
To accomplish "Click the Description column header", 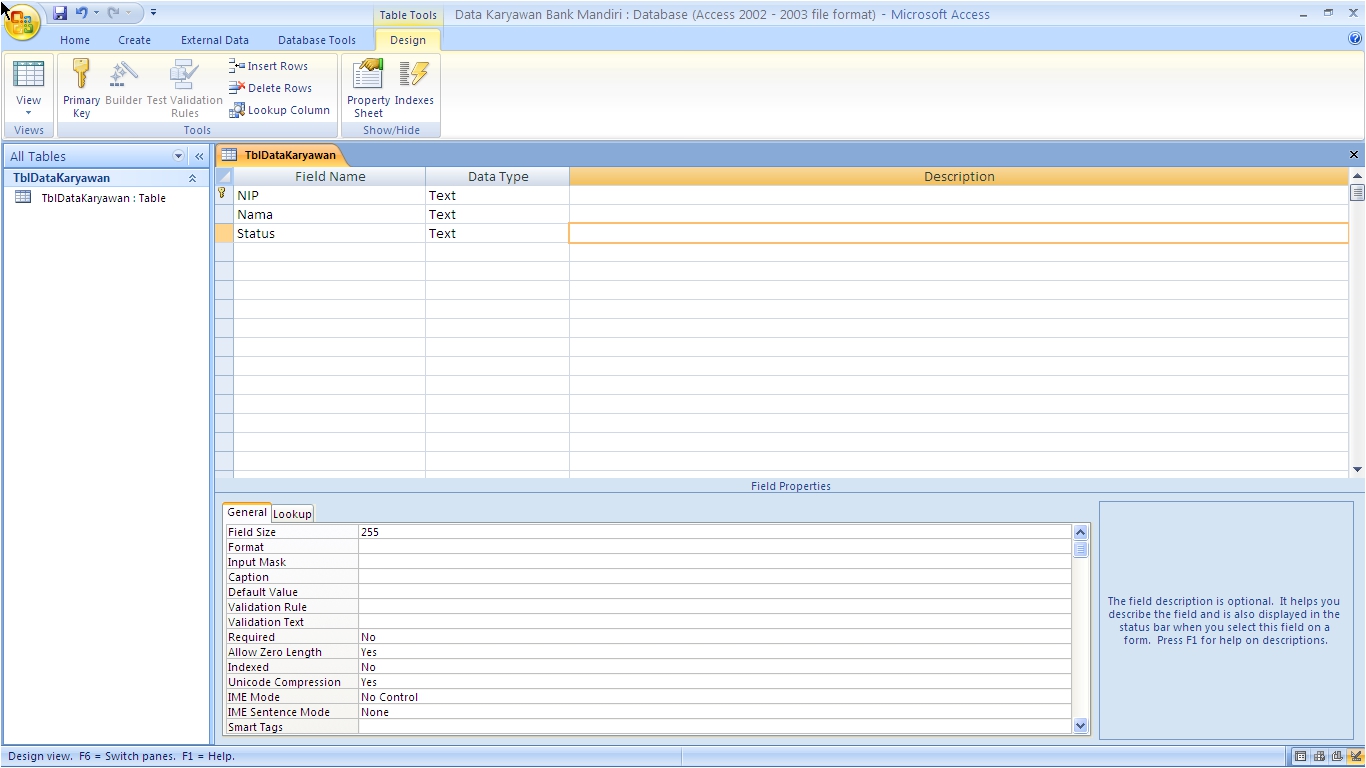I will pyautogui.click(x=958, y=176).
